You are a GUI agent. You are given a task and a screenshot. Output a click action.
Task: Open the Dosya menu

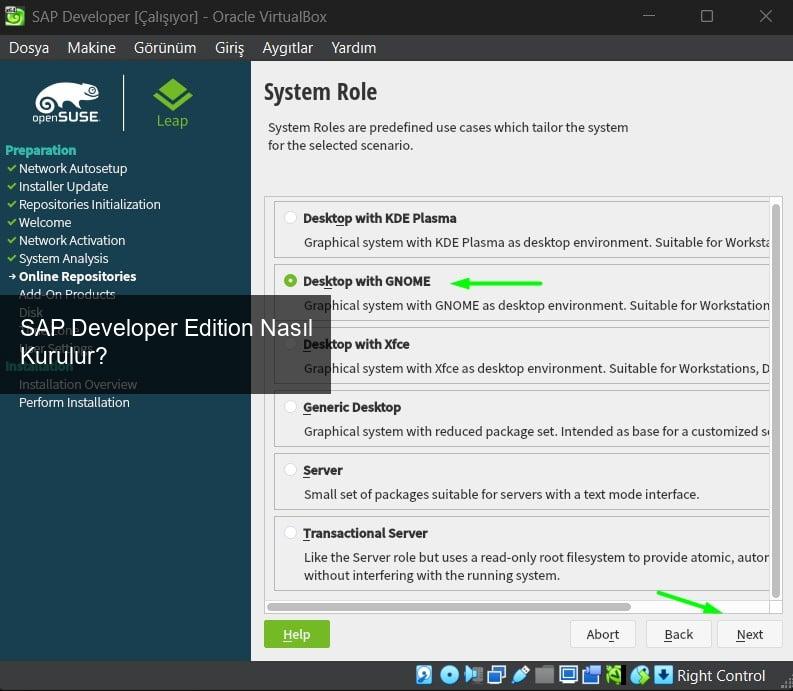[x=29, y=47]
